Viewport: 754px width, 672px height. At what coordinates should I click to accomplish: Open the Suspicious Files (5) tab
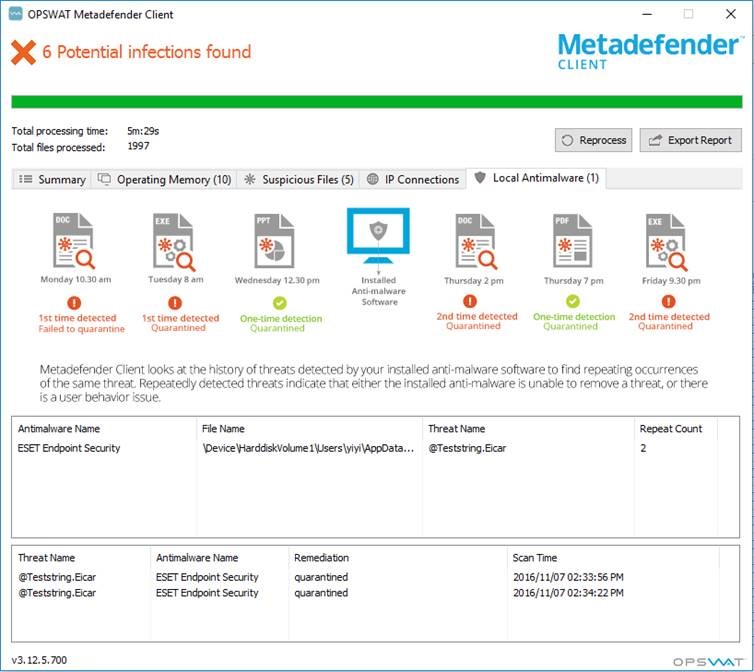click(x=299, y=179)
